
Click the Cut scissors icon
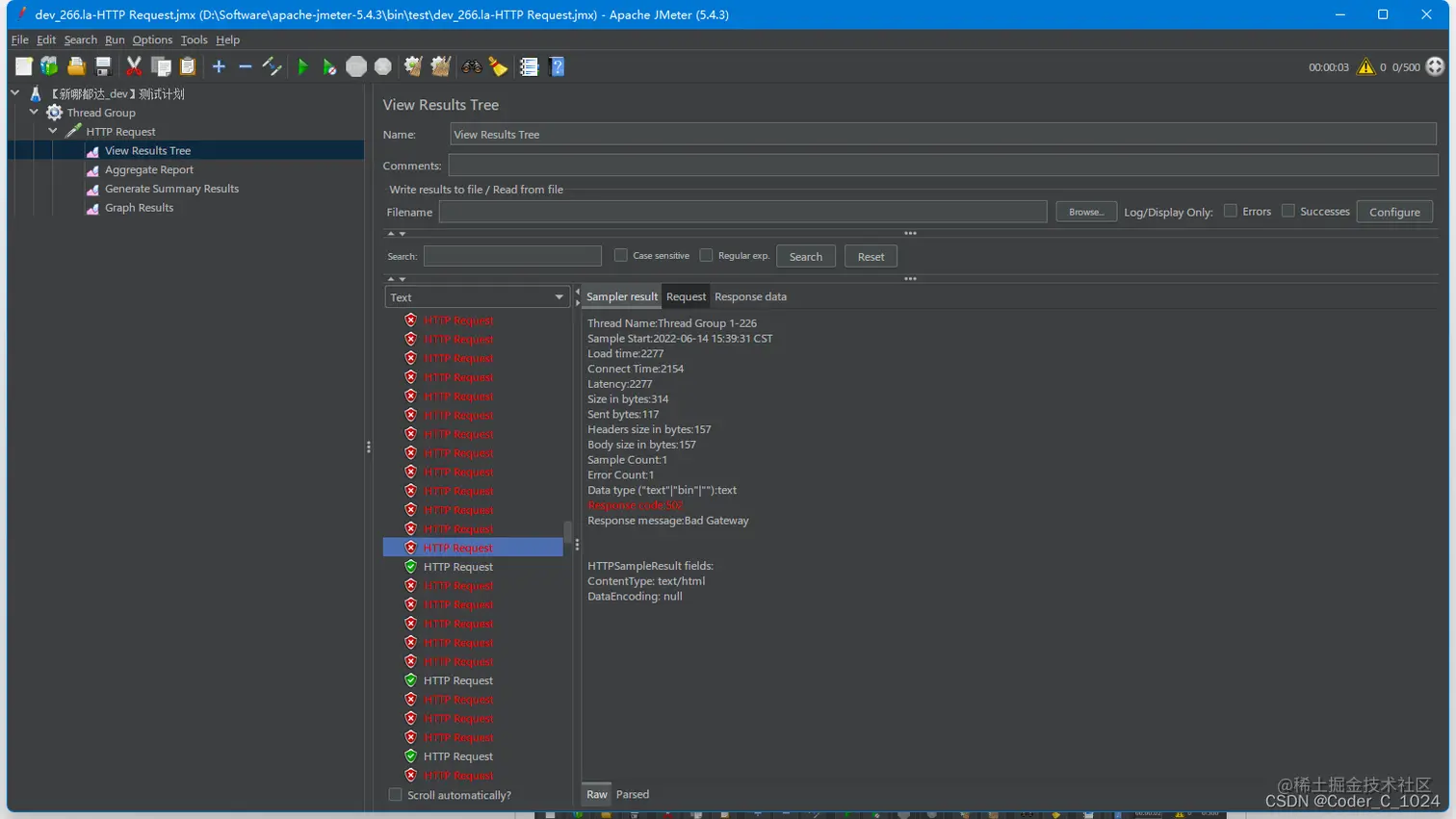134,66
